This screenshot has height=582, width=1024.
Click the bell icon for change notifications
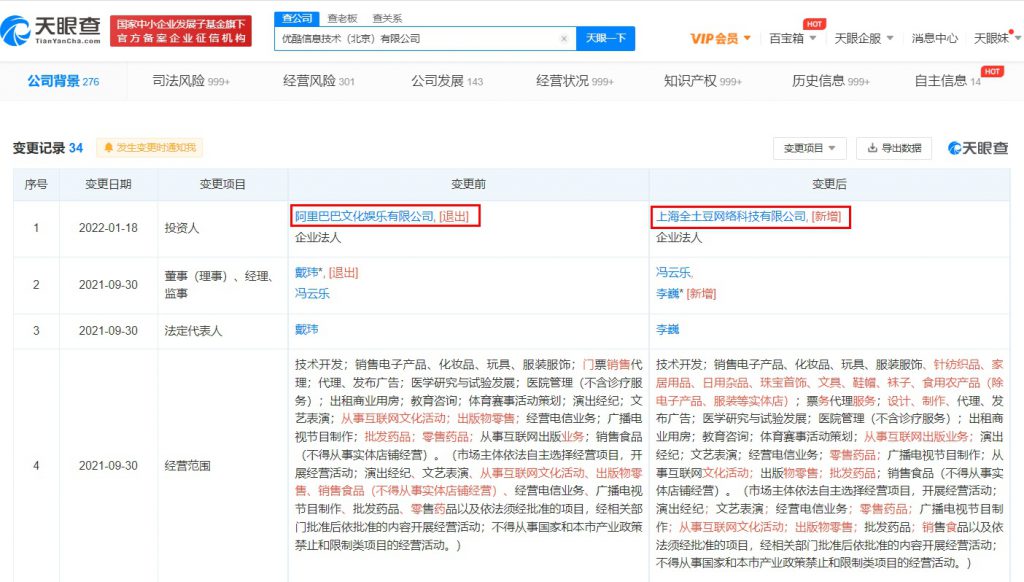point(108,148)
